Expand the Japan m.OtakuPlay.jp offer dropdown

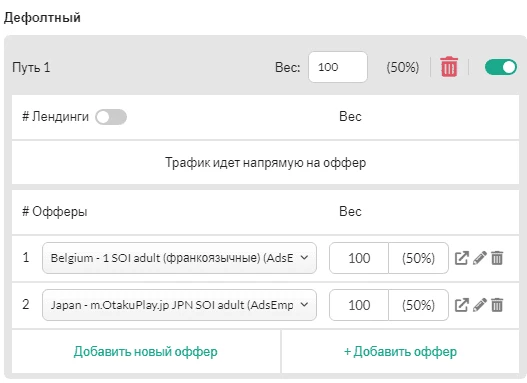pos(179,305)
